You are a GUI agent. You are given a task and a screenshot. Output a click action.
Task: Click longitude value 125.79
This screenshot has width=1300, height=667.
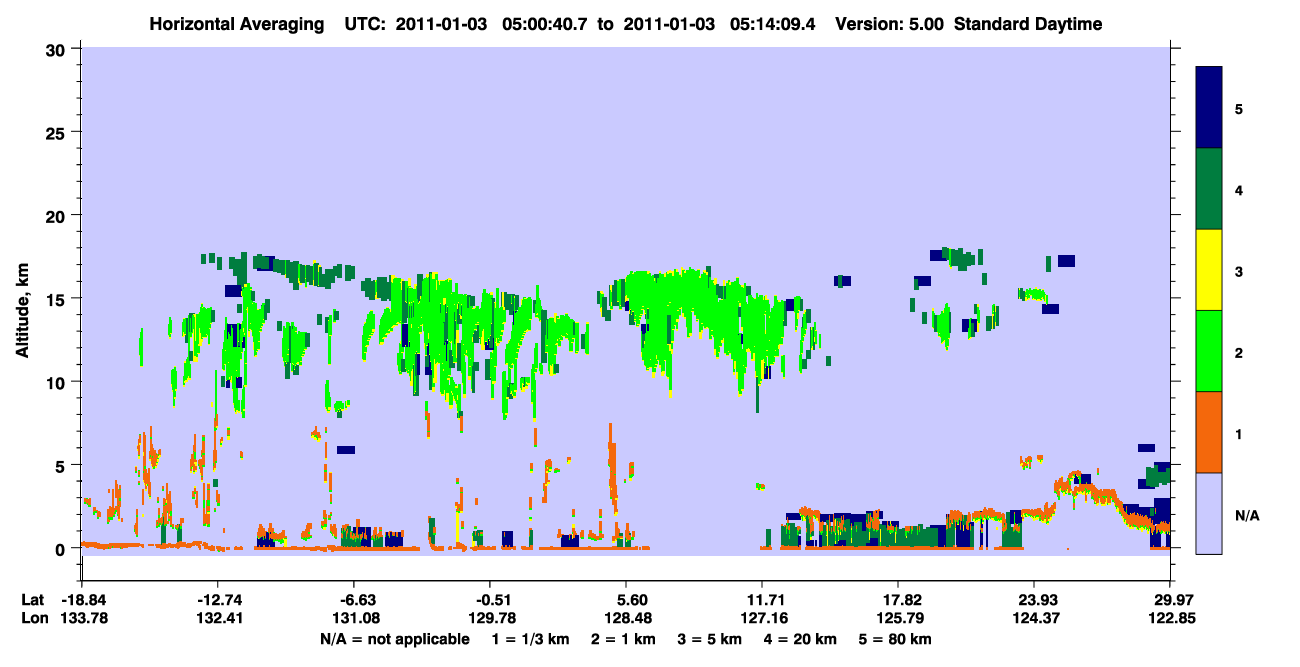tap(898, 617)
